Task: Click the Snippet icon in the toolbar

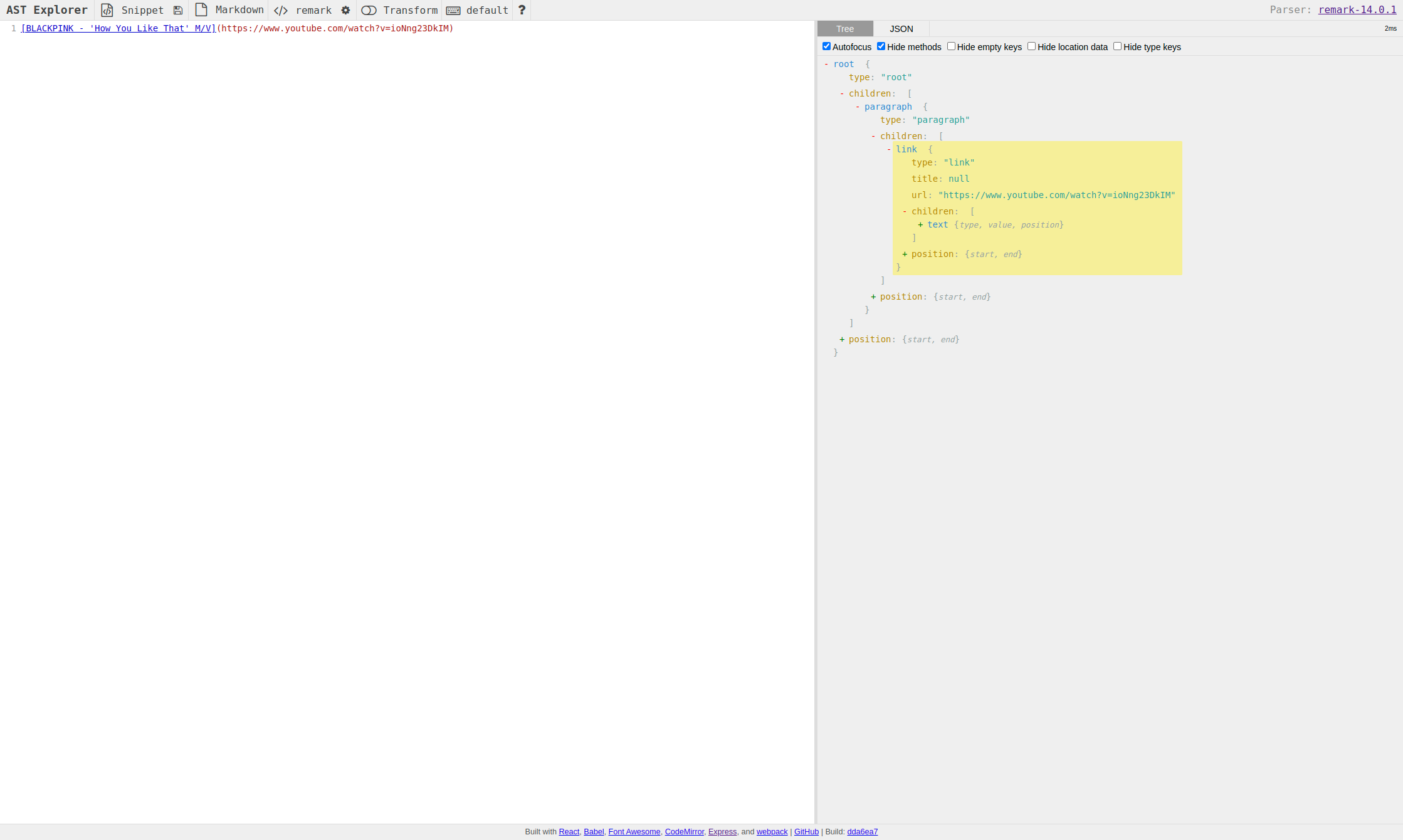Action: (107, 10)
